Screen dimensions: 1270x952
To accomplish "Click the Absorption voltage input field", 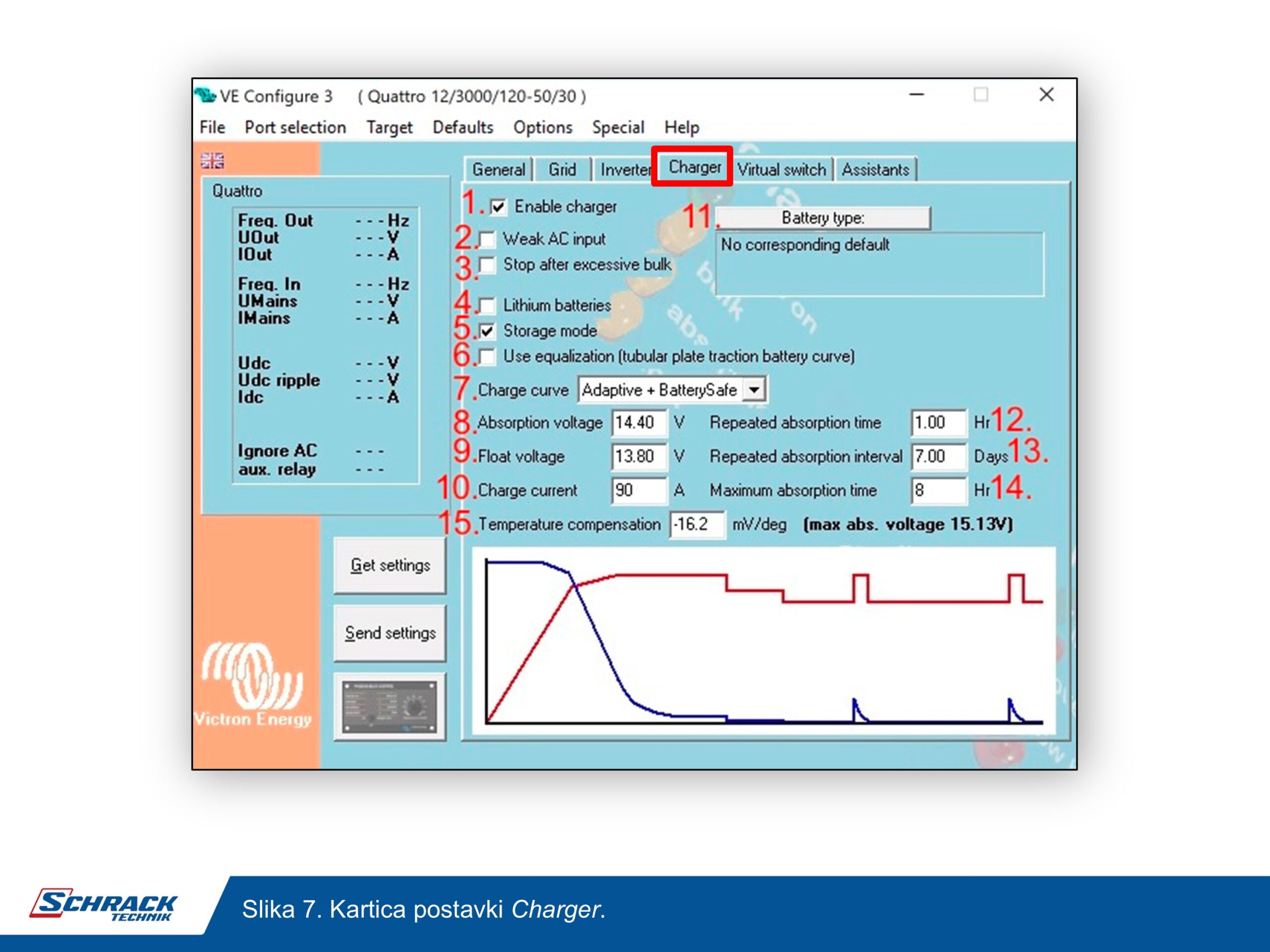I will (638, 423).
